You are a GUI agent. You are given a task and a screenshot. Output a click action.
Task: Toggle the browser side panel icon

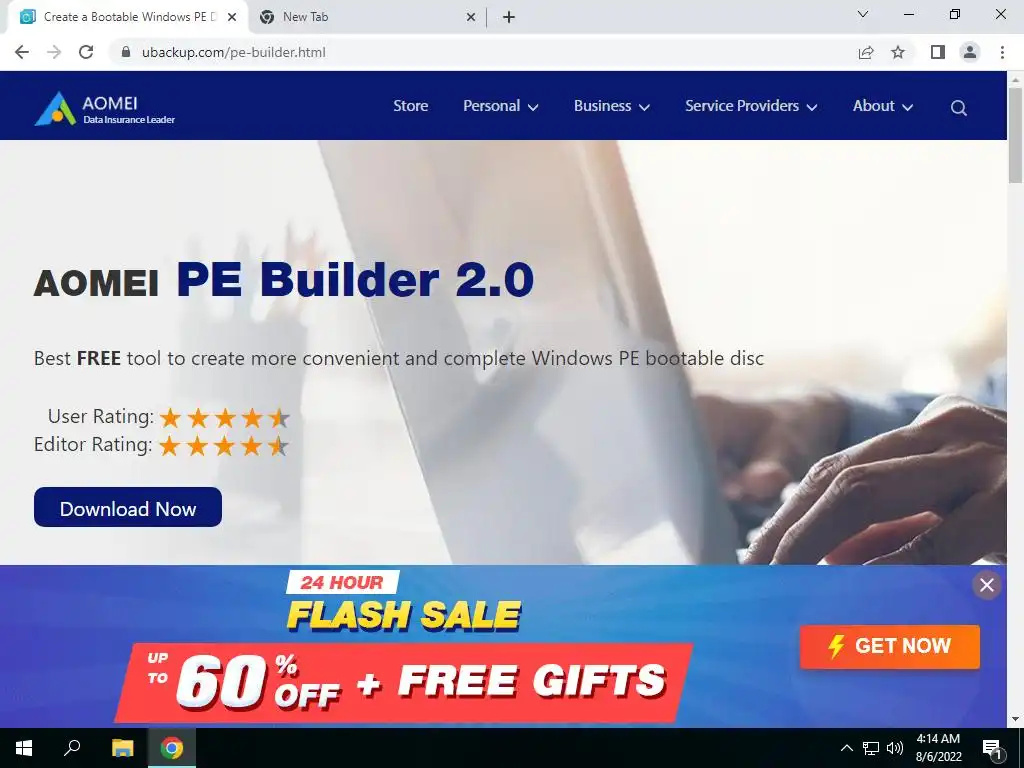pyautogui.click(x=938, y=52)
